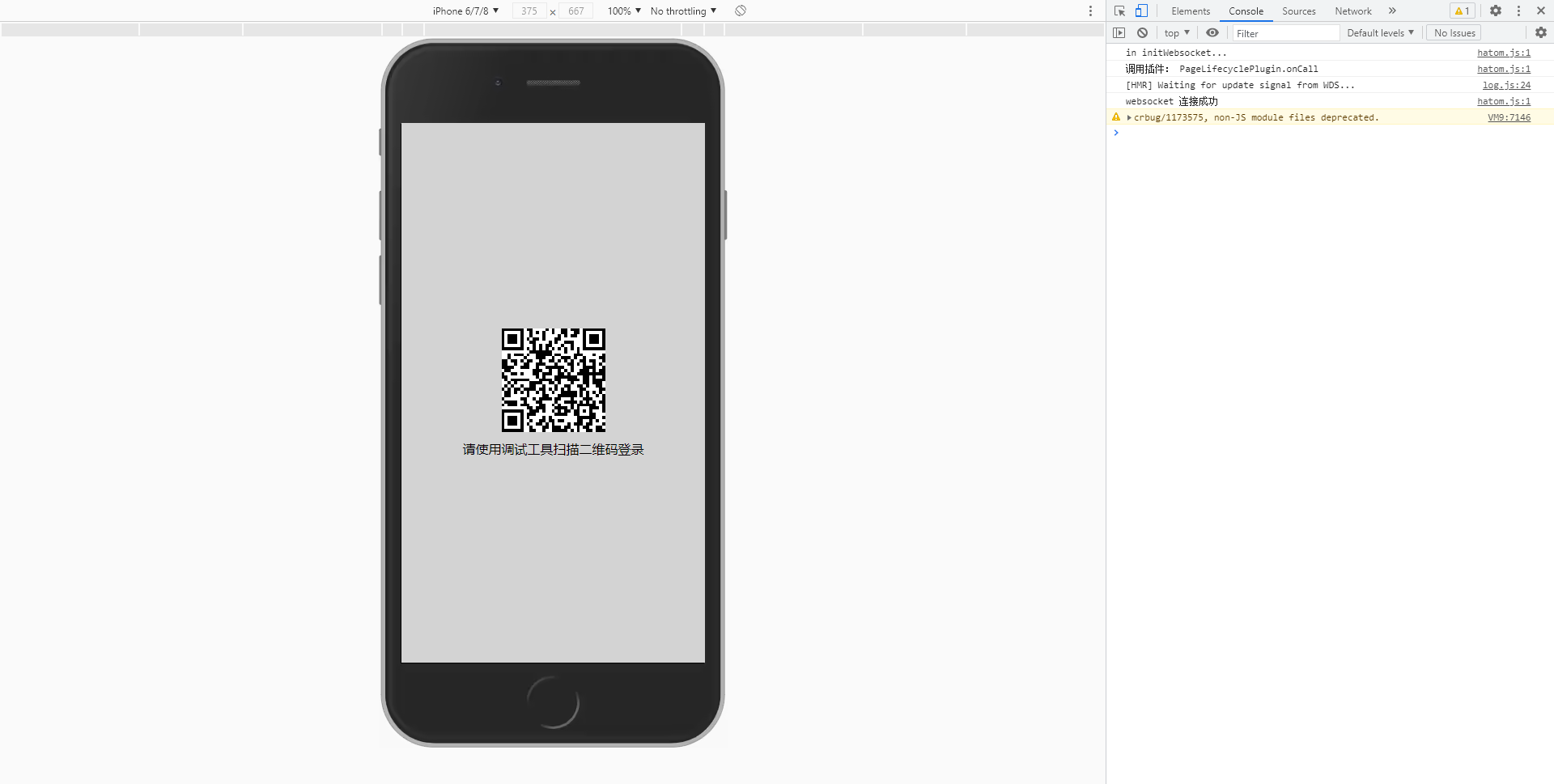Toggle the live expression eye icon
This screenshot has width=1554, height=784.
(1212, 32)
